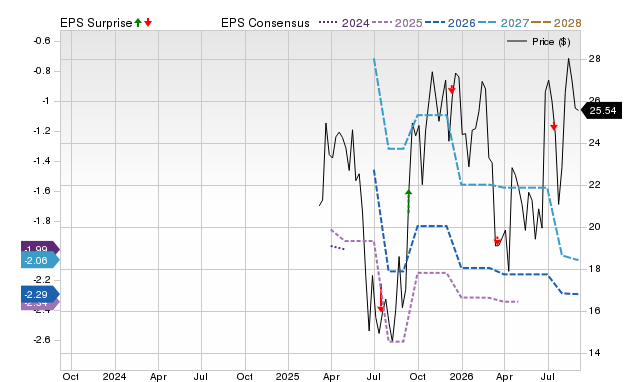Click the -0.6 left axis label
Image resolution: width=640 pixels, height=382 pixels.
(42, 41)
